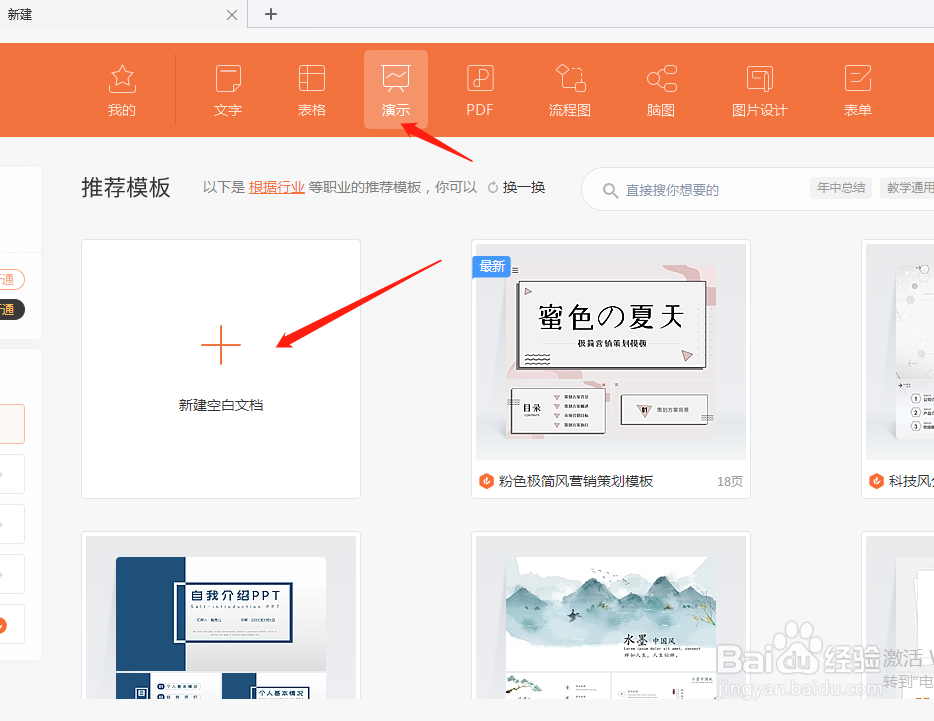Click the orange badge beside 科技风

coord(876,481)
